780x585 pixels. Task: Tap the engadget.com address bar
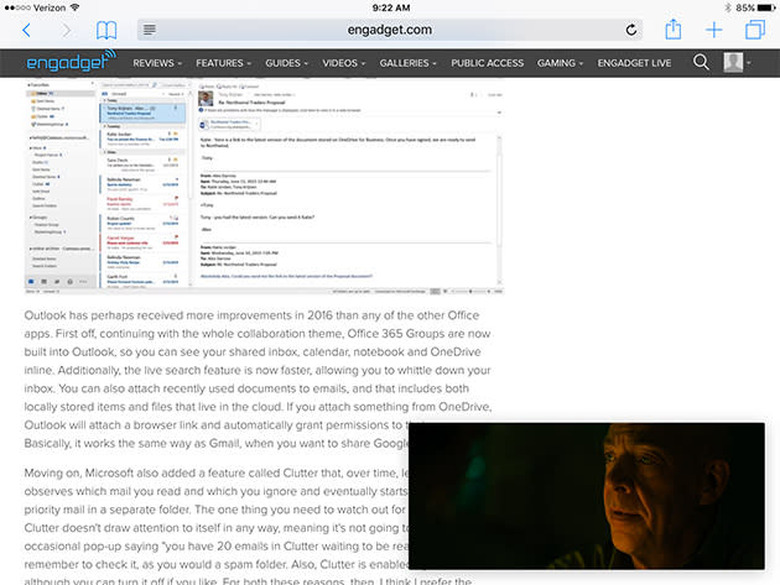point(390,30)
